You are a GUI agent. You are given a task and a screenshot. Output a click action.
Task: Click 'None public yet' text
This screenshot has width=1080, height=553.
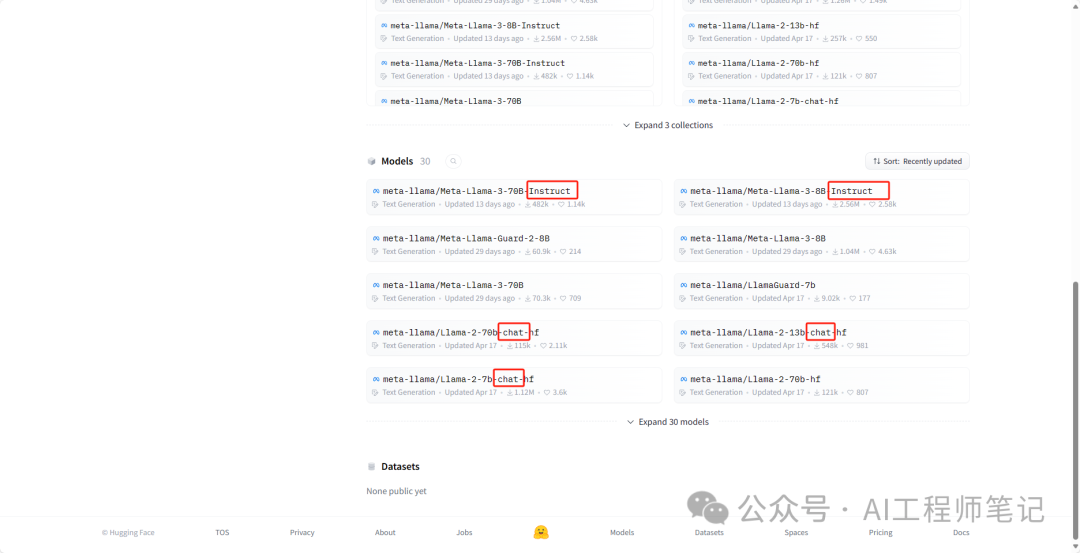click(x=396, y=492)
